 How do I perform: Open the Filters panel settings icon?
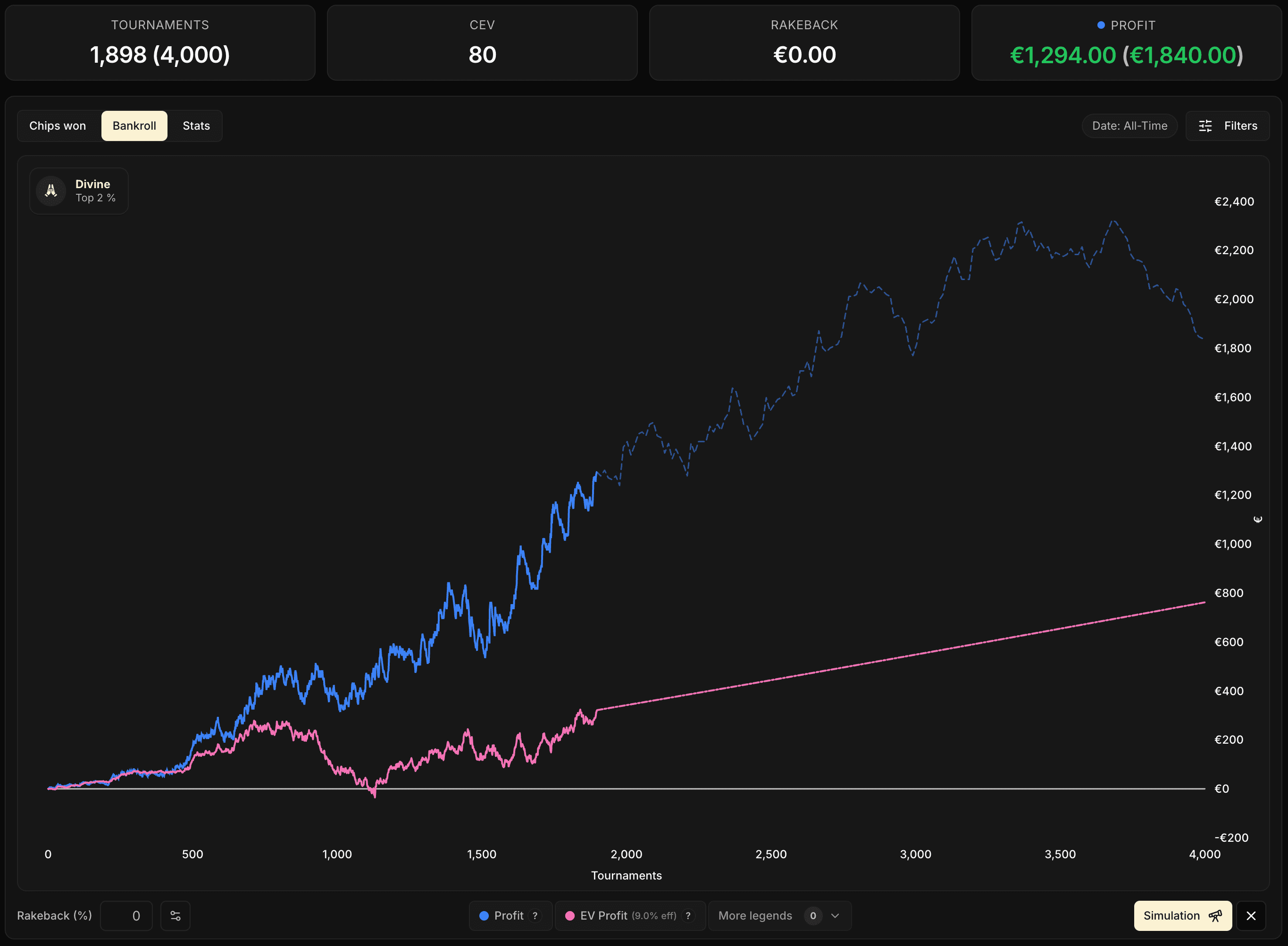(x=1205, y=125)
